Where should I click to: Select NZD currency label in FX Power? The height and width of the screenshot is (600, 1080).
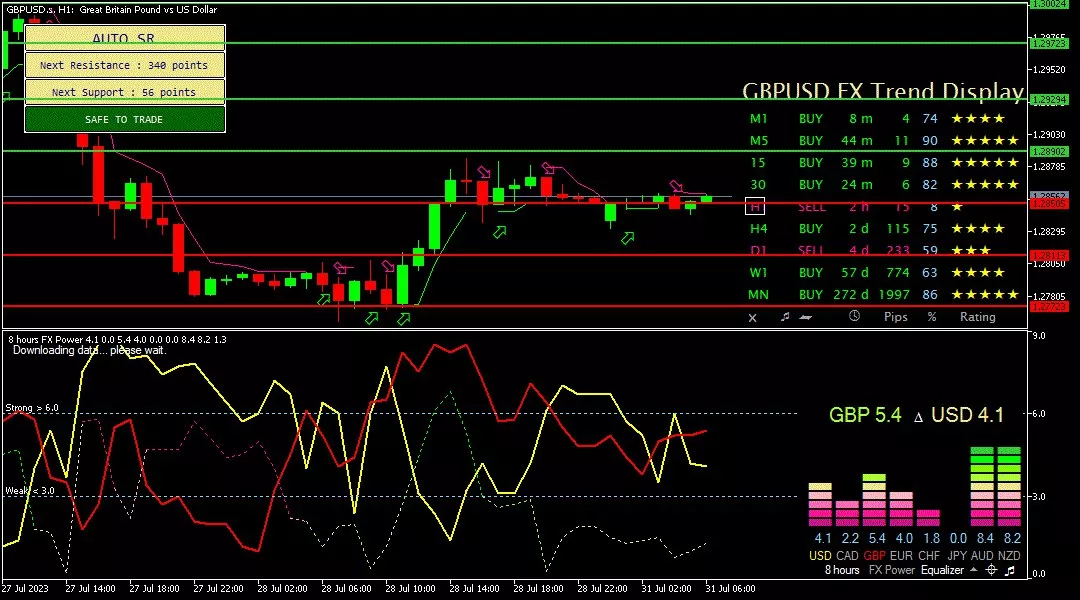pyautogui.click(x=1009, y=555)
